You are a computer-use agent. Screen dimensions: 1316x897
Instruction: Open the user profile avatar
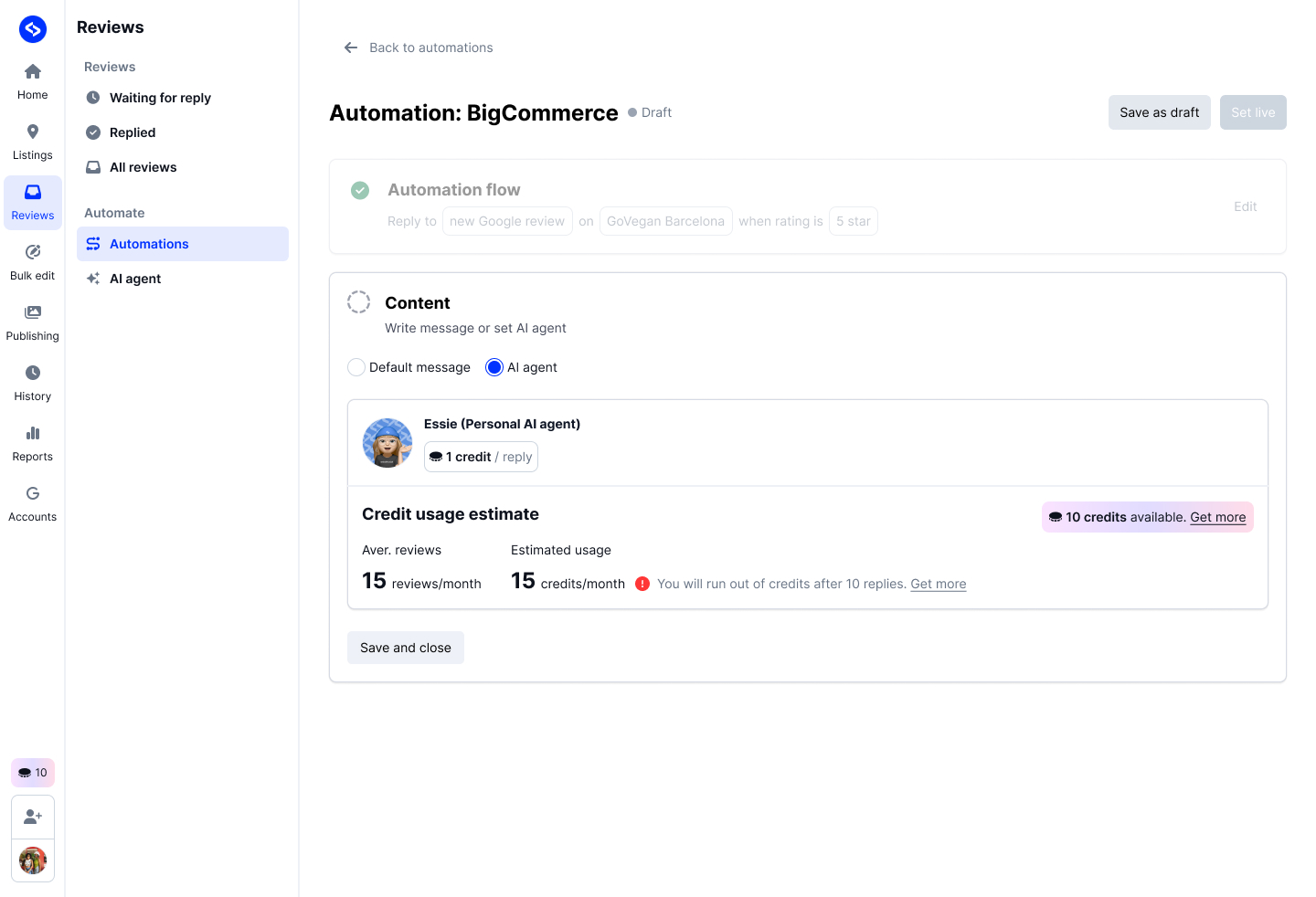pos(33,860)
